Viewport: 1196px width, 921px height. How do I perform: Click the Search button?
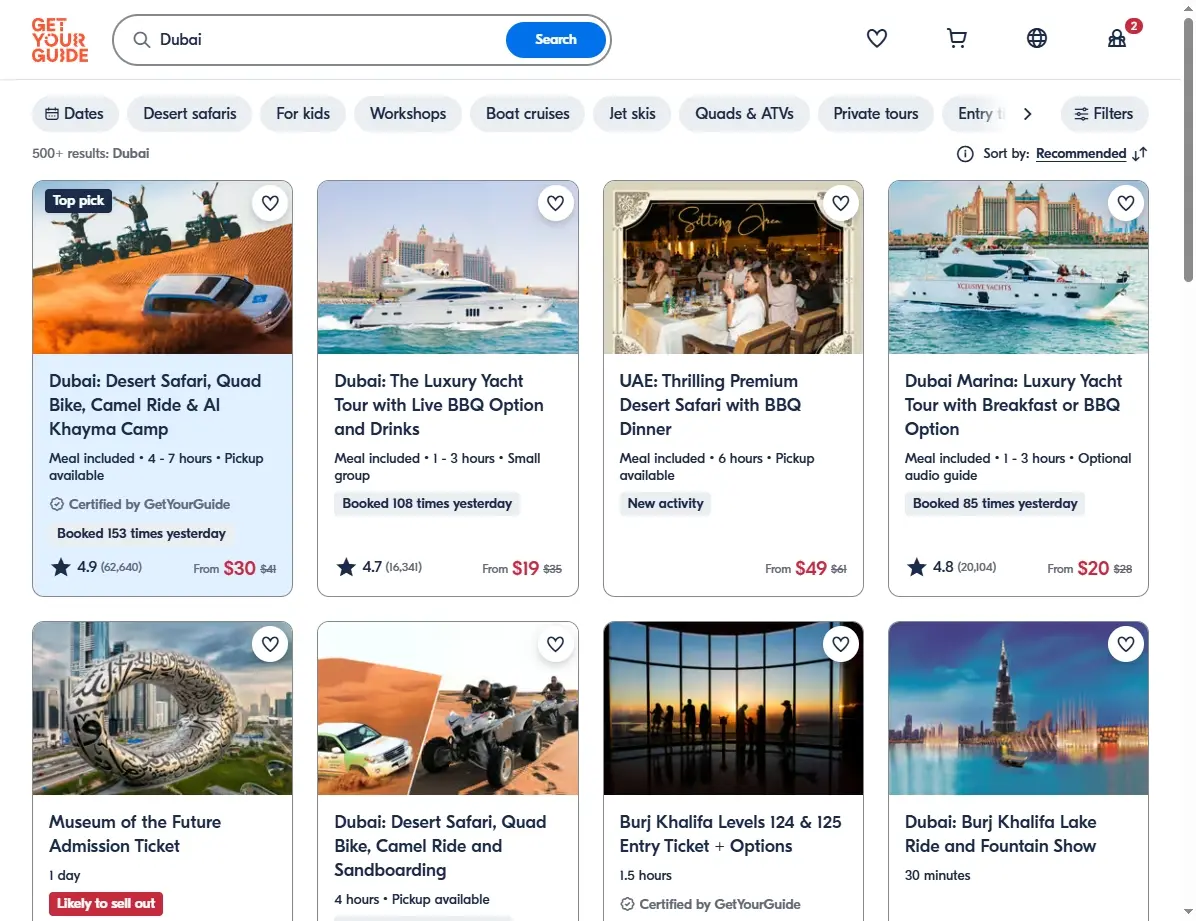pyautogui.click(x=555, y=40)
